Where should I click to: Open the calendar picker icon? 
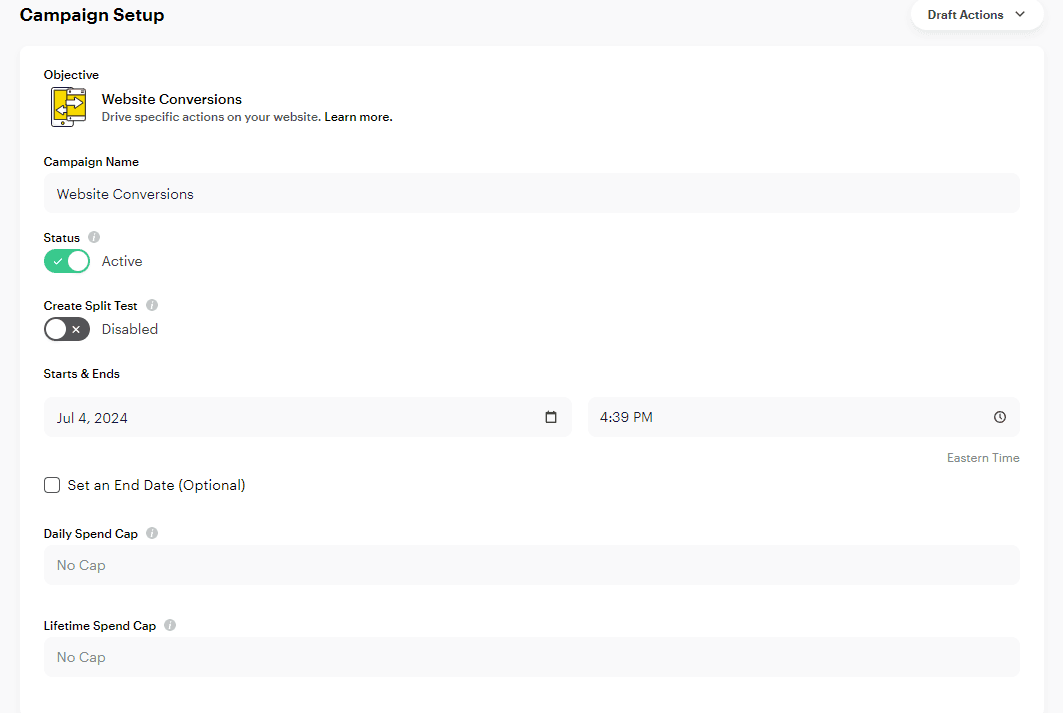coord(551,418)
